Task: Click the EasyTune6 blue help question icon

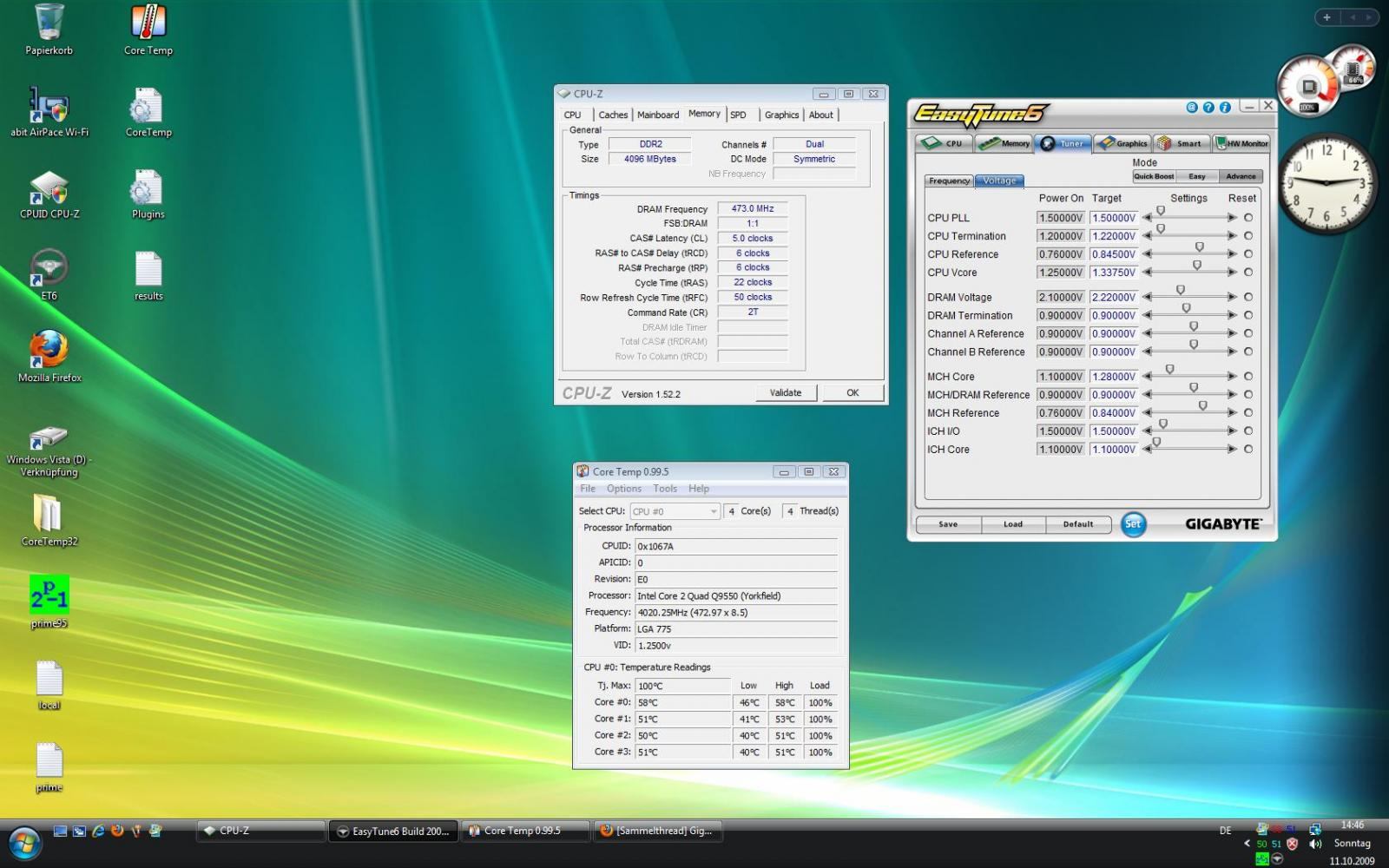Action: (x=1208, y=107)
